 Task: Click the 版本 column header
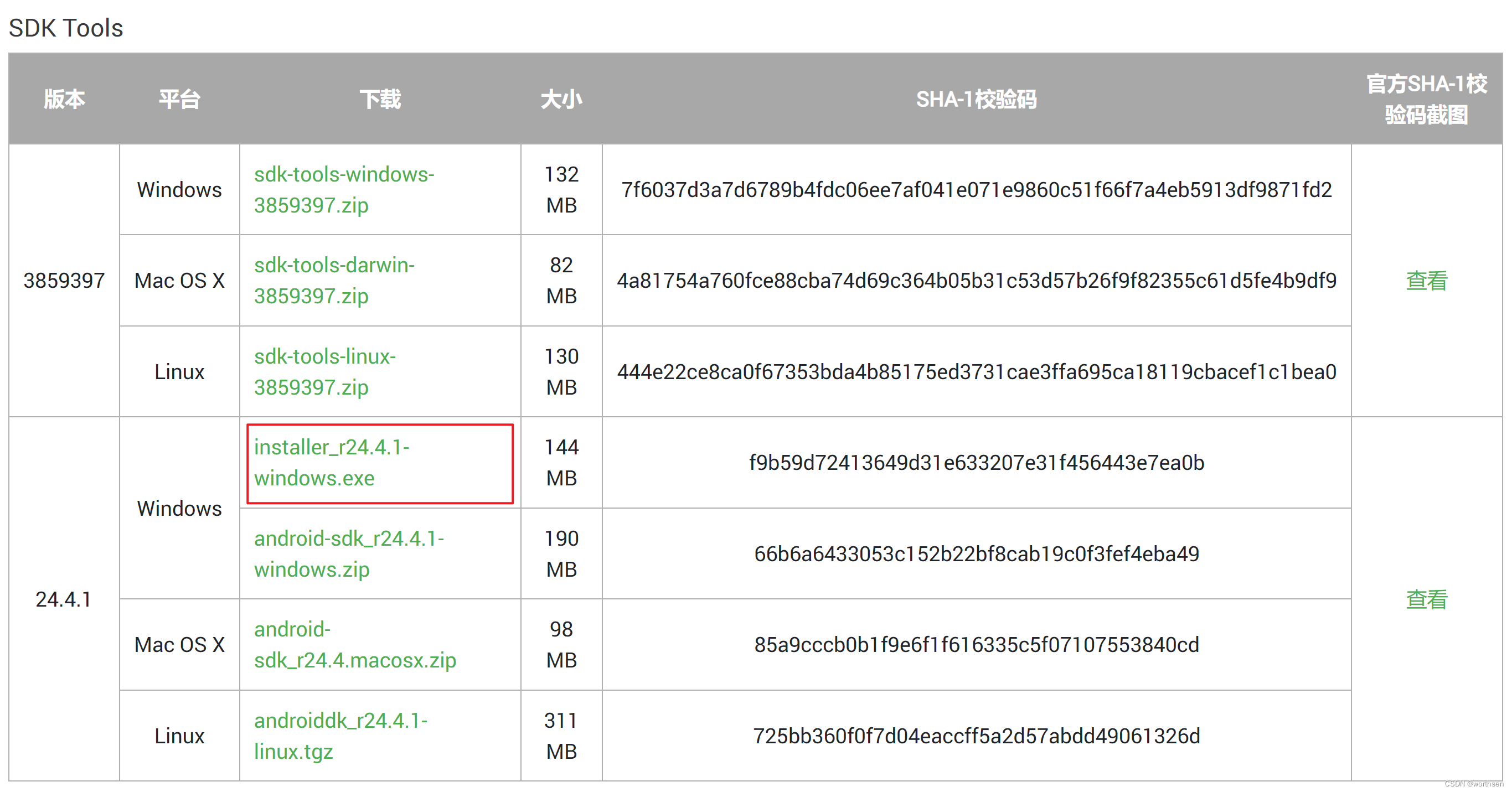[x=64, y=99]
